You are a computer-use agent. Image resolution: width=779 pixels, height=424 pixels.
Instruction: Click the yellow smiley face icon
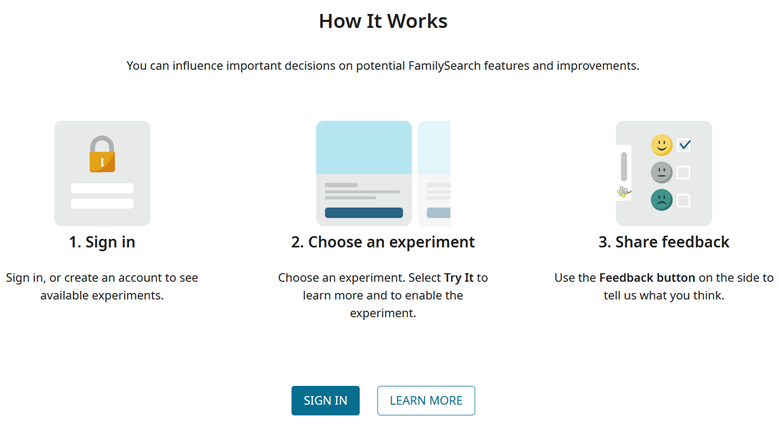(x=661, y=145)
